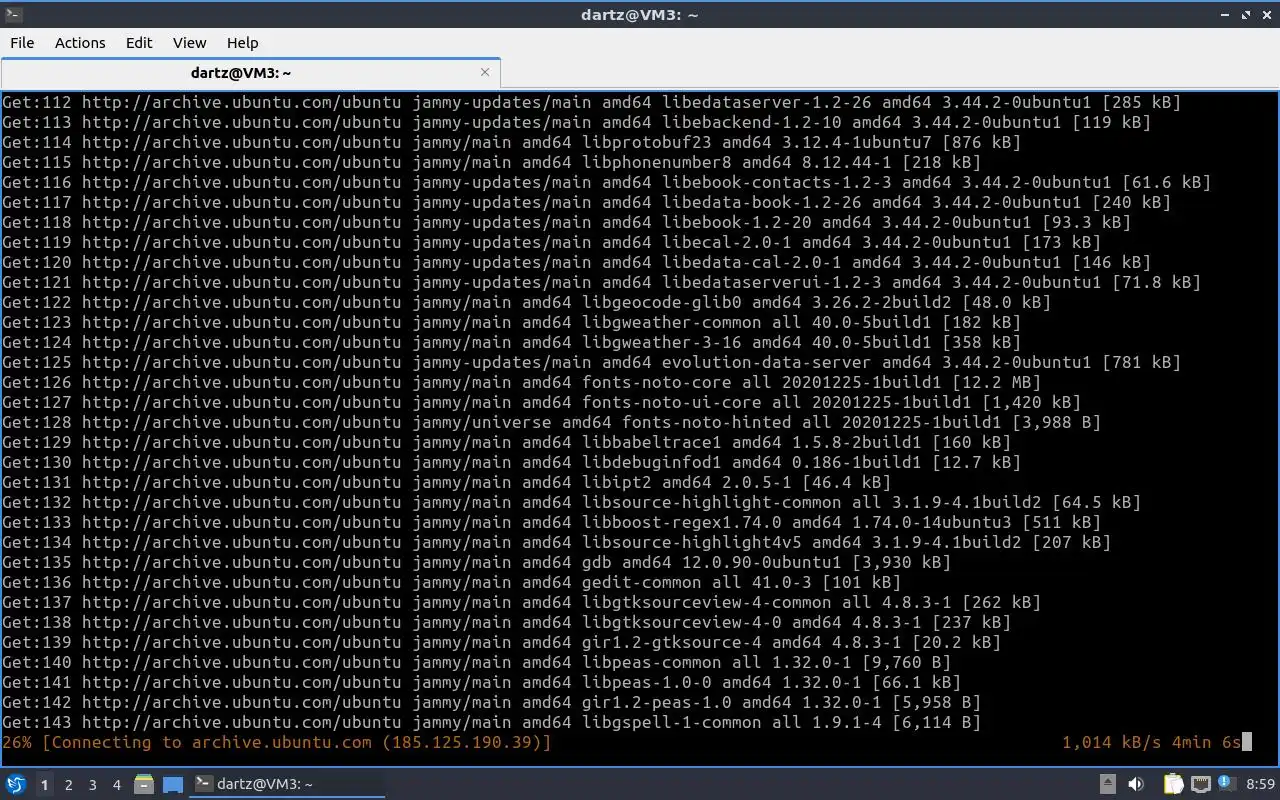This screenshot has height=800, width=1280.
Task: Open the Edit menu
Action: [139, 42]
